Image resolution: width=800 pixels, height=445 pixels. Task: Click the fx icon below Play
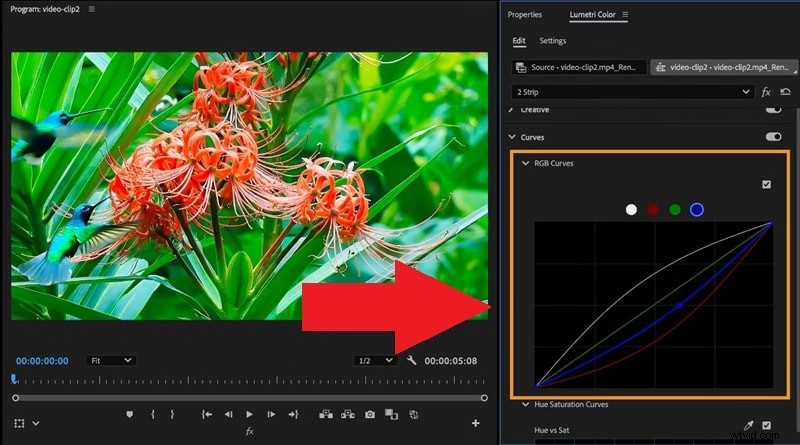coord(249,432)
